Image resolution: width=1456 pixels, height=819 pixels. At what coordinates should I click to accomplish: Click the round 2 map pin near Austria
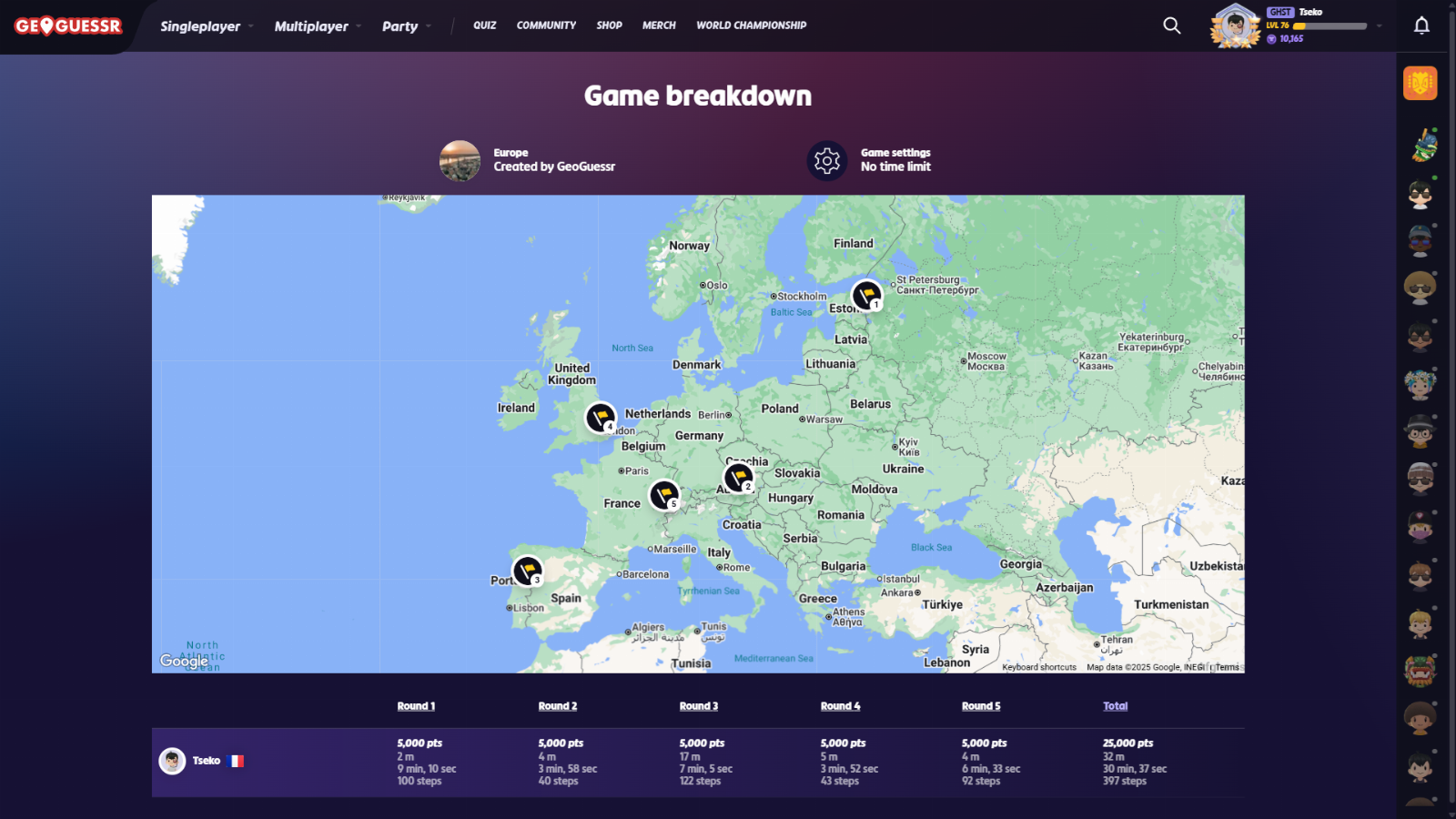click(x=738, y=477)
